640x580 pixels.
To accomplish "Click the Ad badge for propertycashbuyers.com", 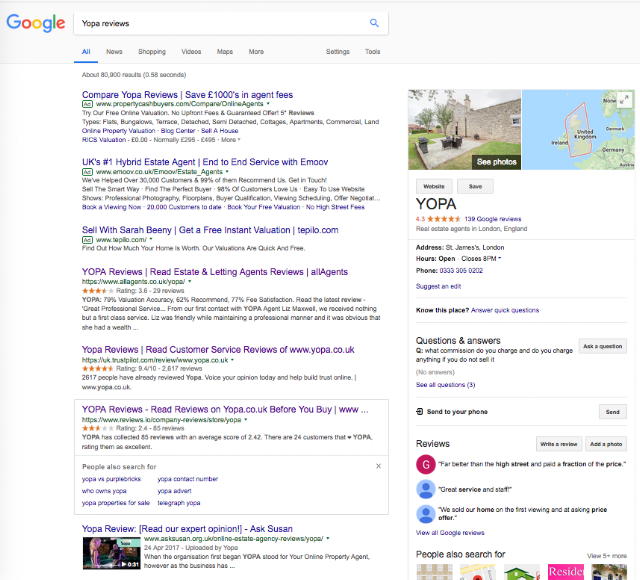I will pyautogui.click(x=87, y=104).
